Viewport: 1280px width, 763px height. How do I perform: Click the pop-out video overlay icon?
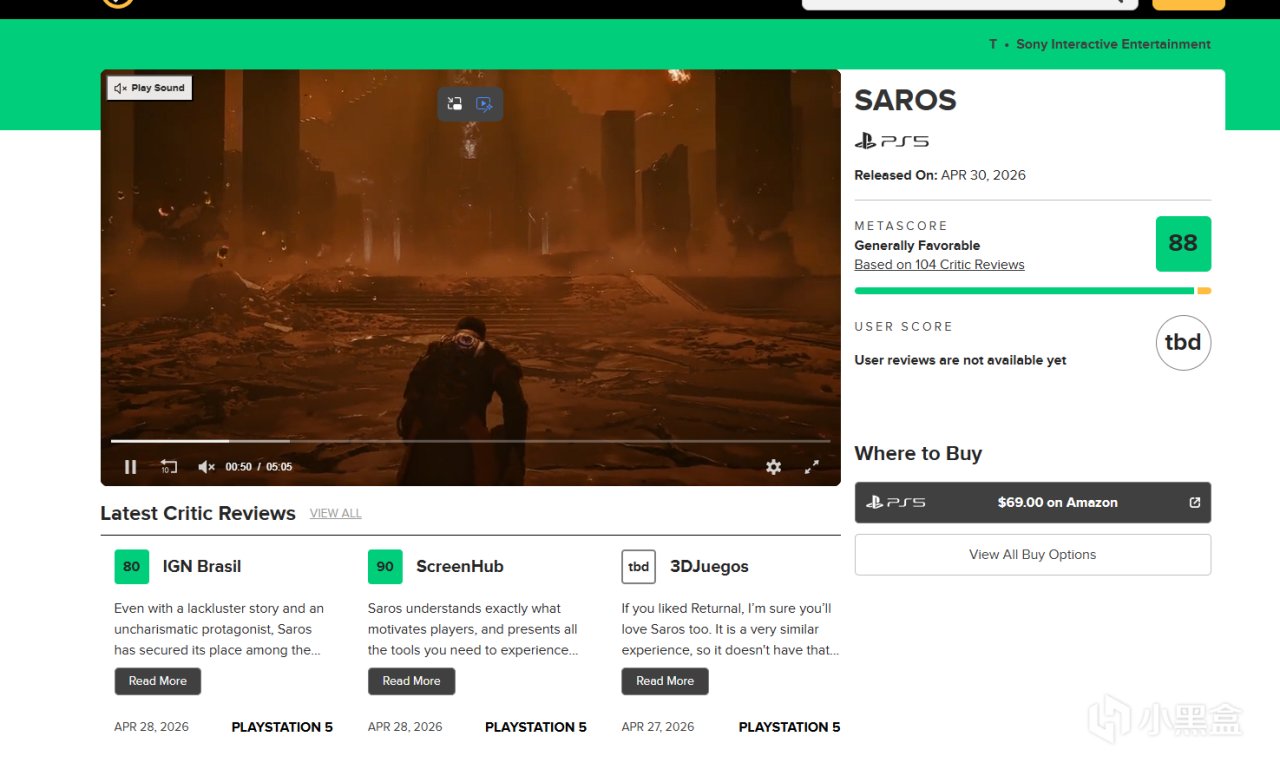455,104
